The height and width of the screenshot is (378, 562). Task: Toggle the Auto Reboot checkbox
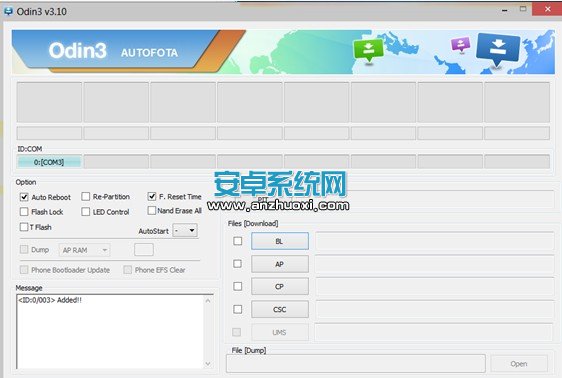[x=24, y=197]
